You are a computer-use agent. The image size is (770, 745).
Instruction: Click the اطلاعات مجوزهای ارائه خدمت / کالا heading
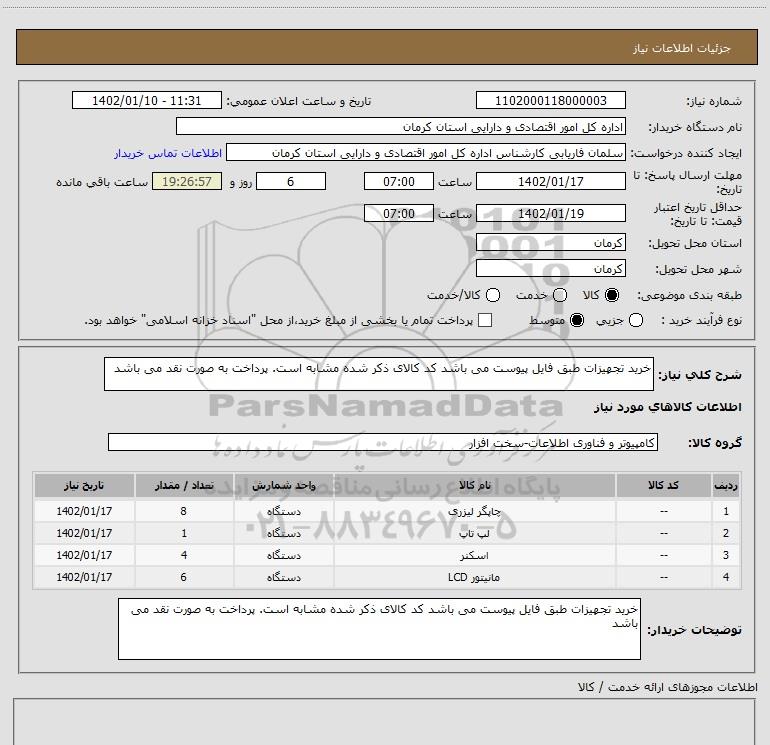coord(667,687)
